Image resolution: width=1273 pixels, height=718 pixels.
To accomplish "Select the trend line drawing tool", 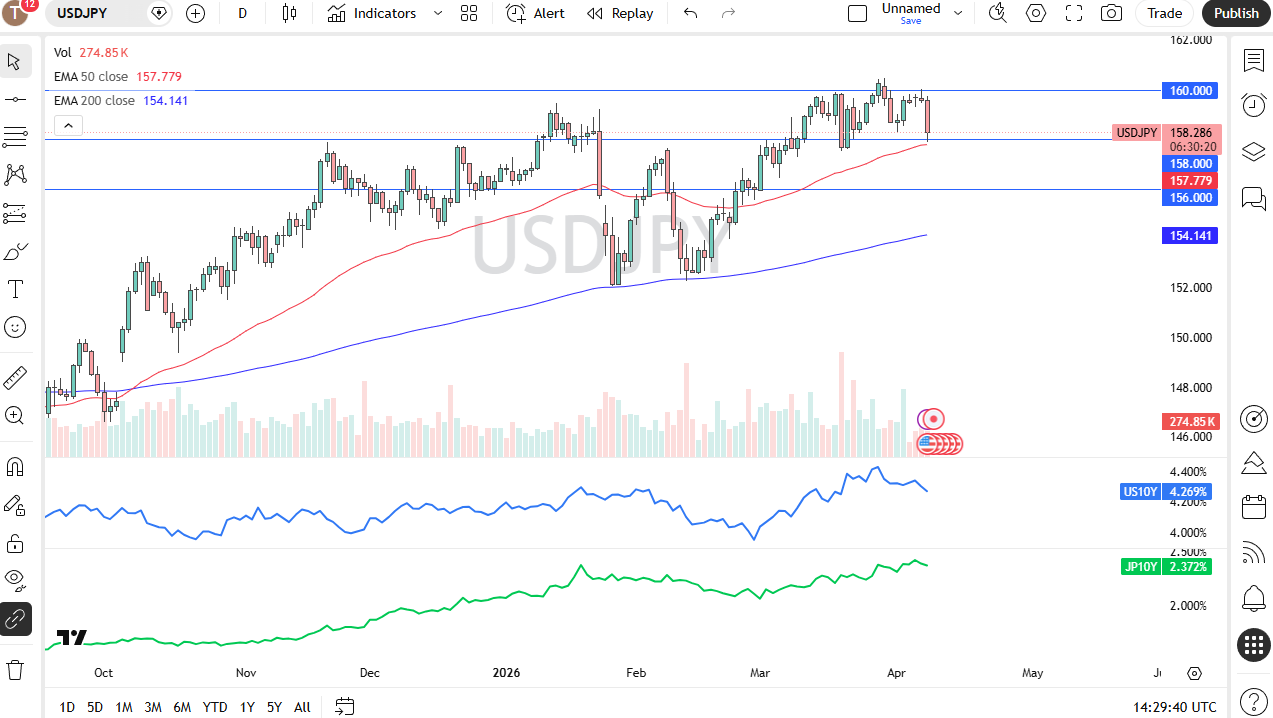I will point(15,98).
